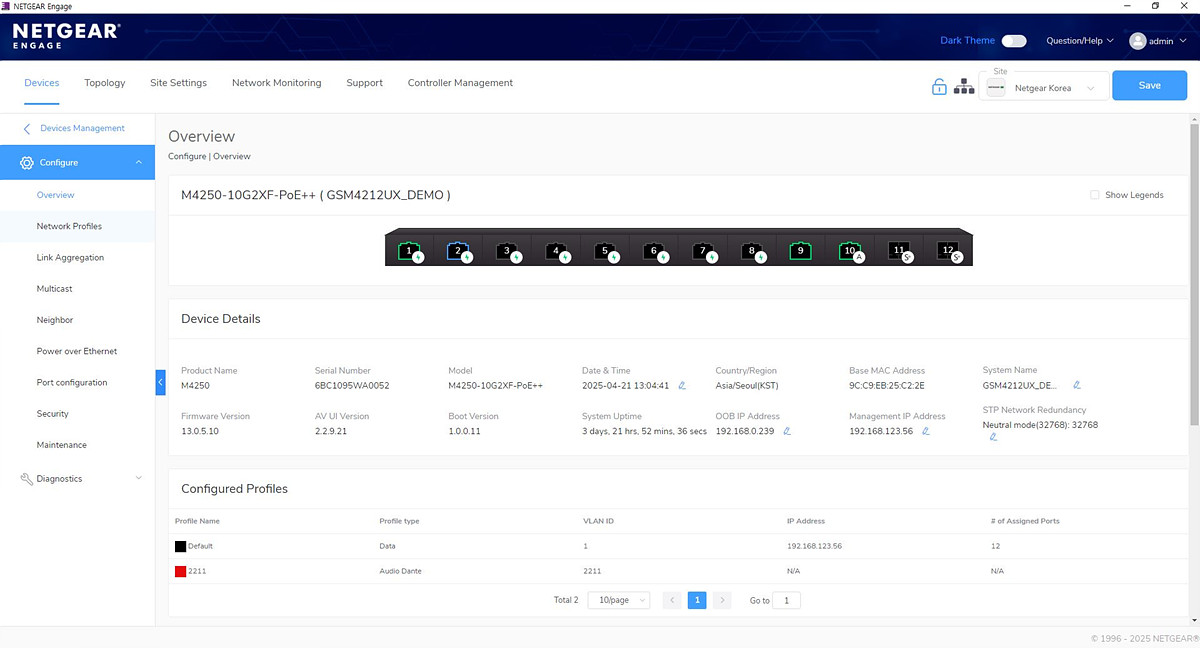Image resolution: width=1200 pixels, height=648 pixels.
Task: Click serial number 6BC1095WA0052
Action: 352,385
